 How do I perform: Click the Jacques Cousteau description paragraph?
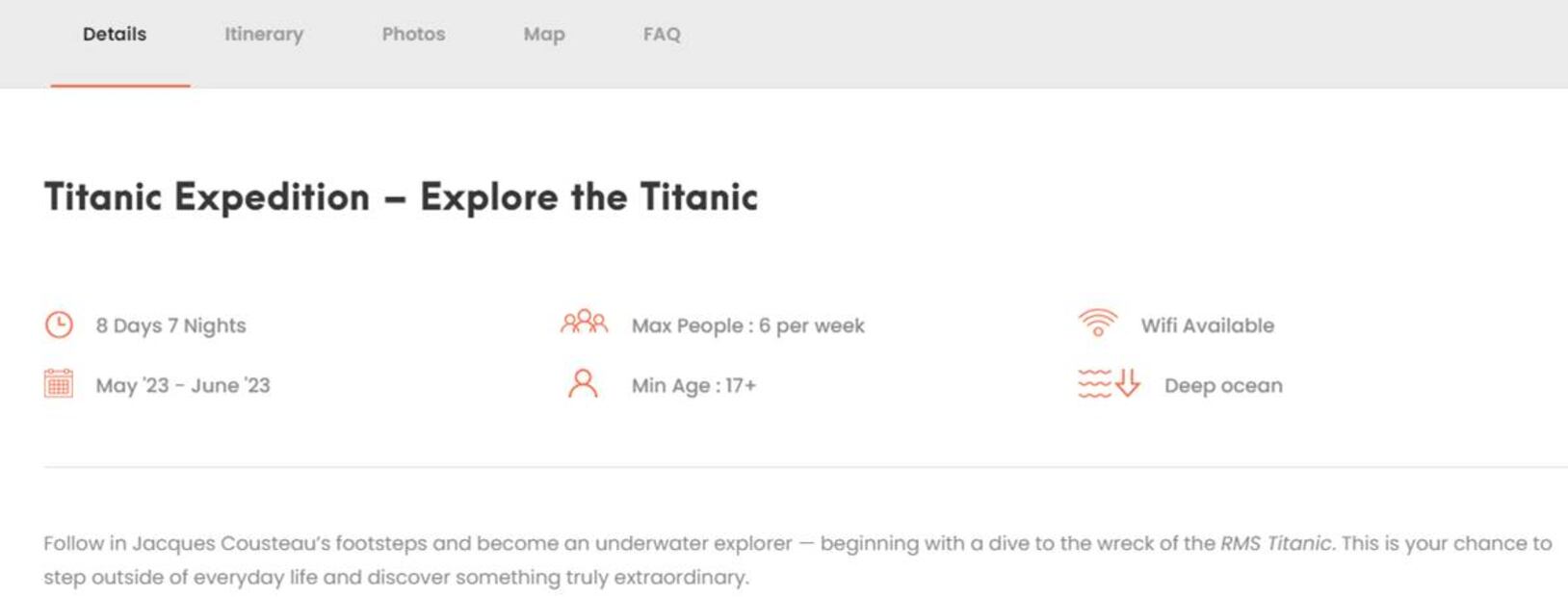point(797,560)
